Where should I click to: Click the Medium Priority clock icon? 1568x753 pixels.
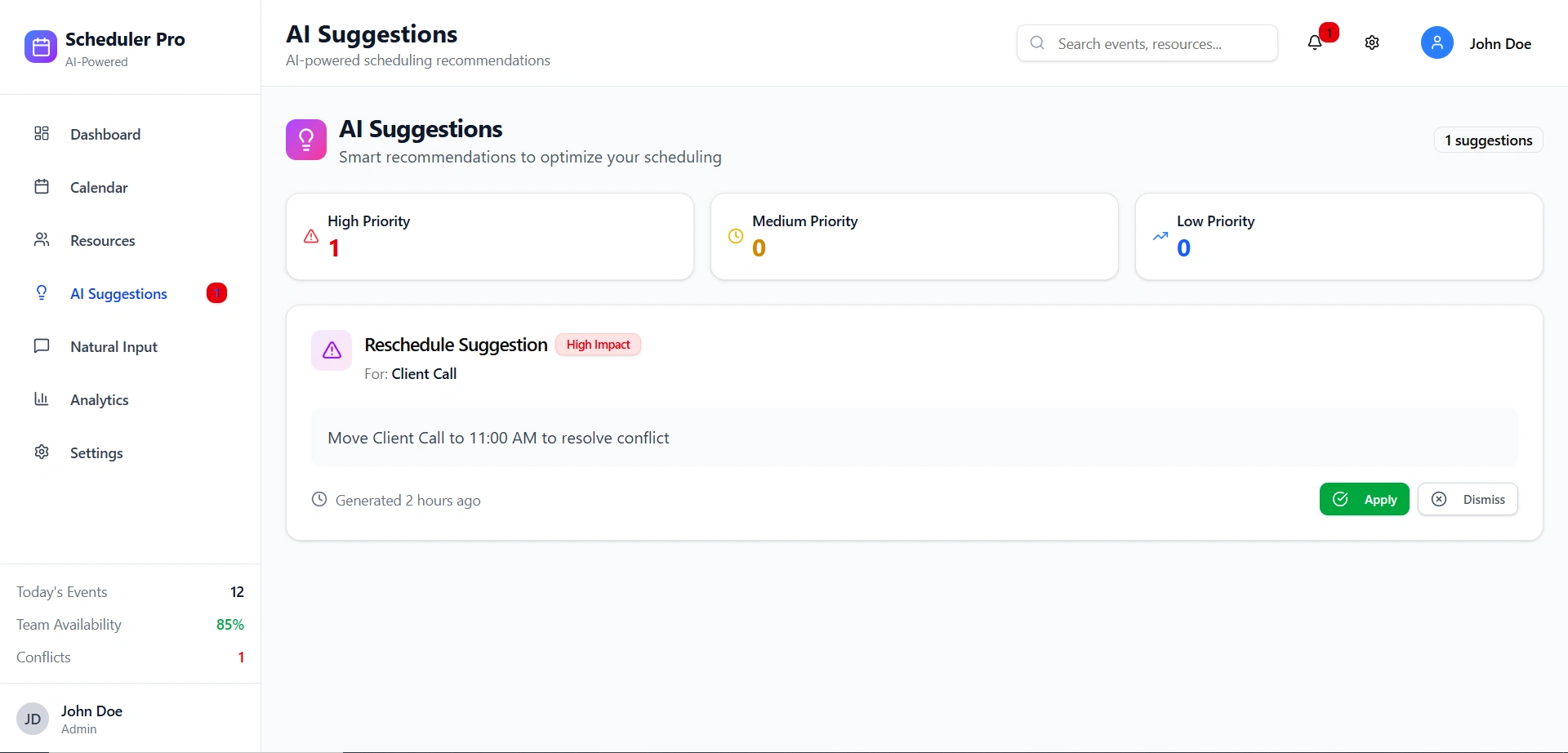[736, 236]
